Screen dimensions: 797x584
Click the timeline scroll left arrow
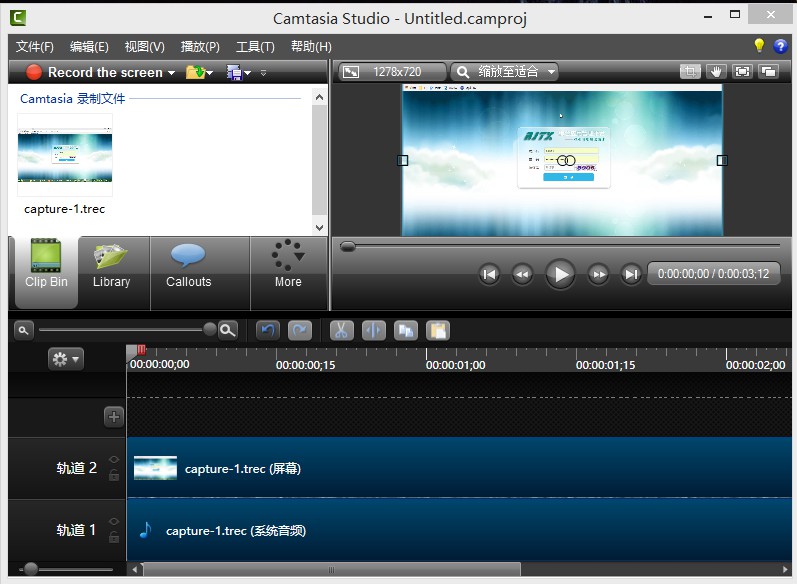(135, 569)
